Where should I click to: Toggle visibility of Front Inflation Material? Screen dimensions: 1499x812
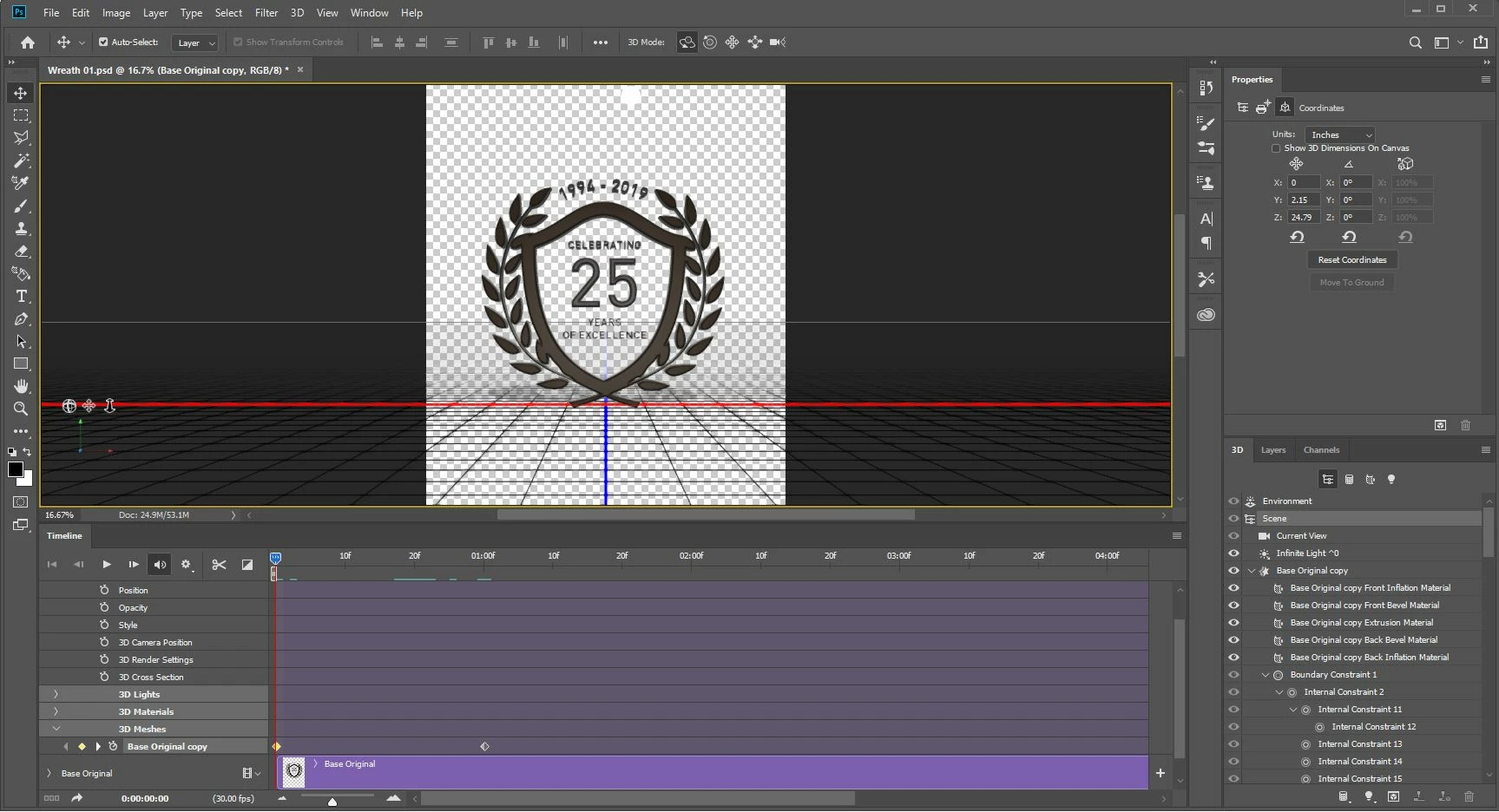click(x=1233, y=588)
